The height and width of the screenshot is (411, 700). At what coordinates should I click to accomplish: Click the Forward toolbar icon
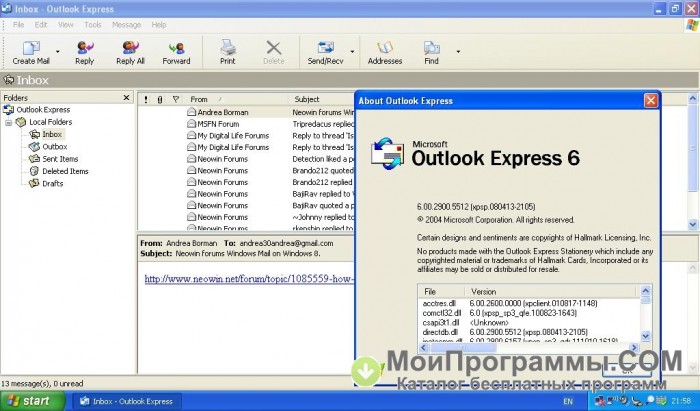[x=176, y=48]
